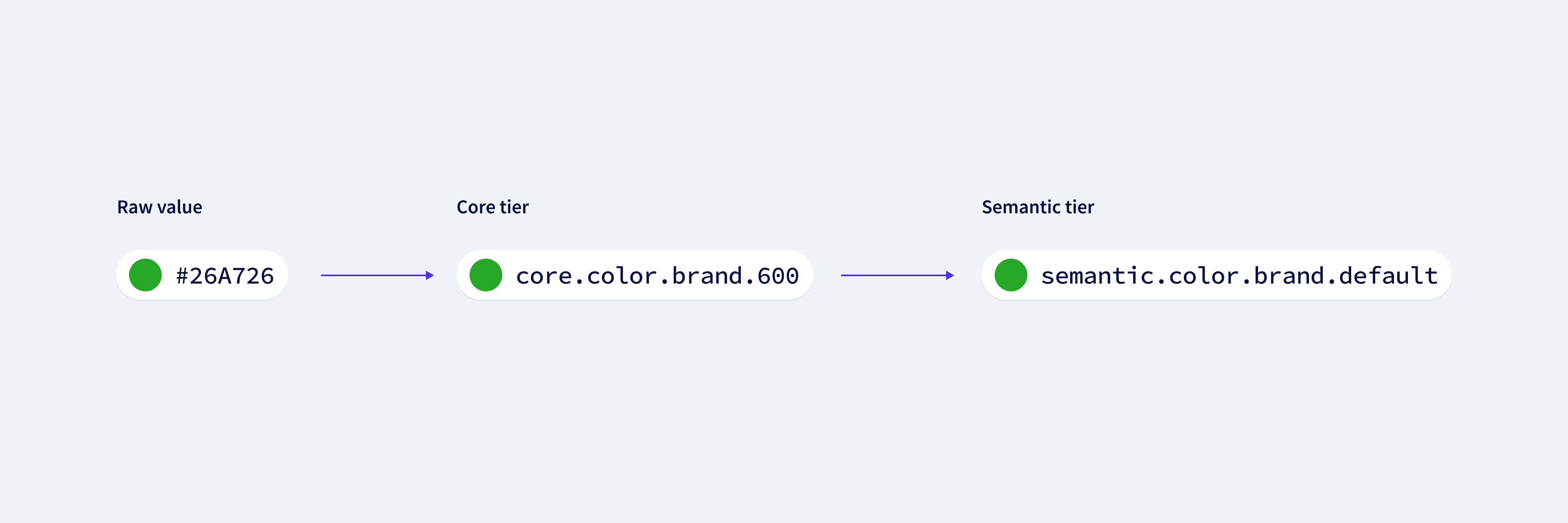Select the core.color.brand.600 green circle
Viewport: 1568px width, 523px height.
486,275
